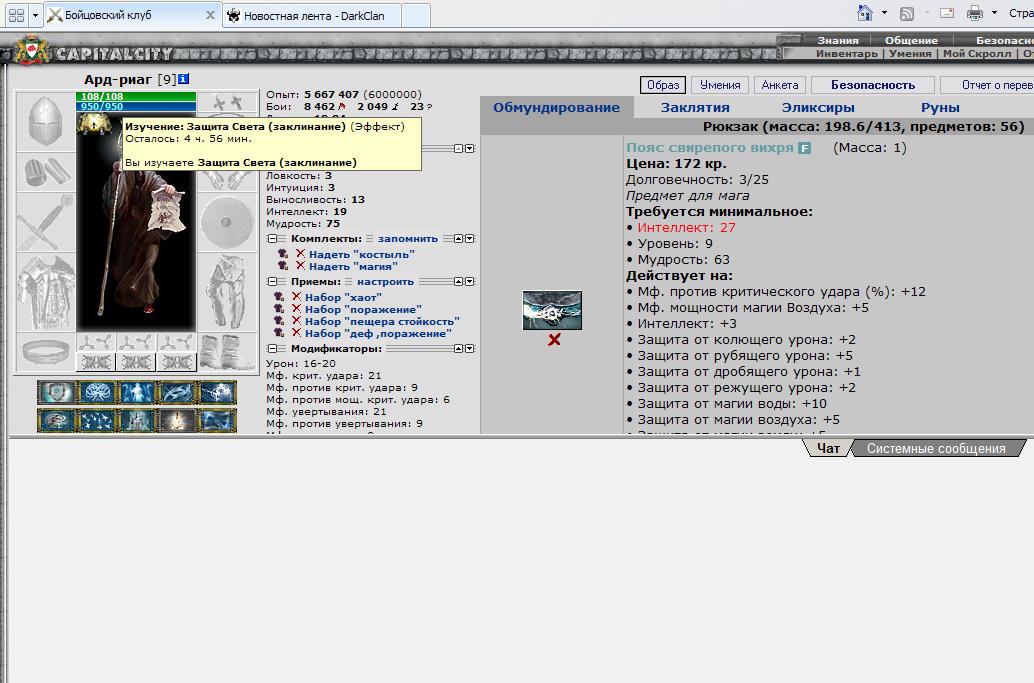Viewport: 1034px width, 683px height.
Task: Open the home button dropdown arrow
Action: [x=884, y=13]
